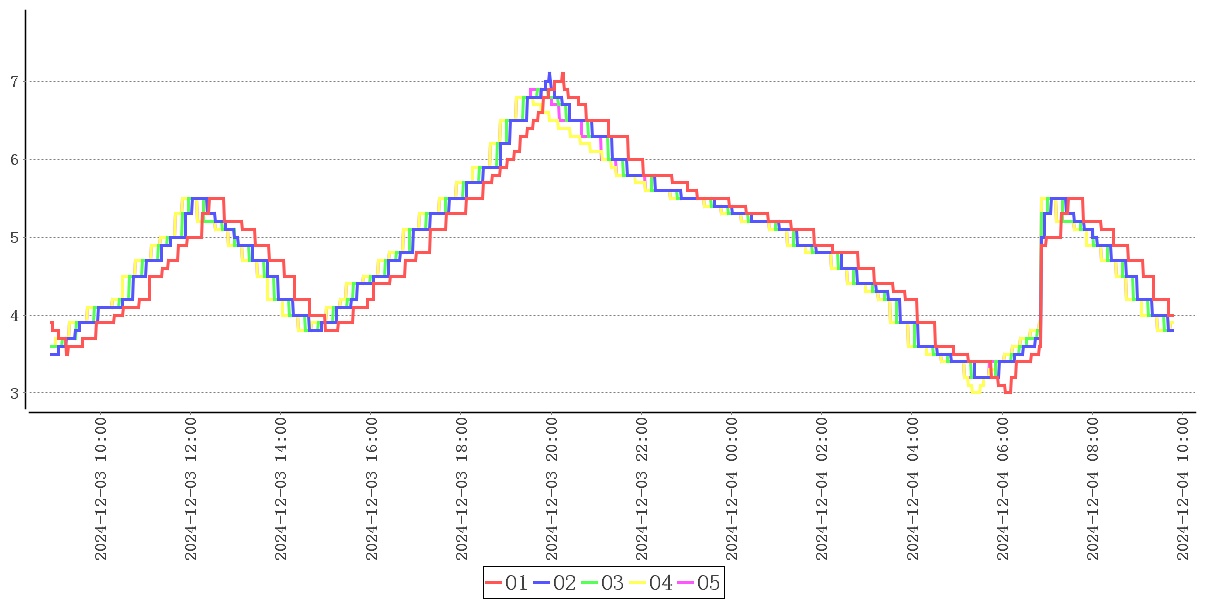The image size is (1207, 600).
Task: Hide series 03 via its legend entry
Action: point(602,583)
